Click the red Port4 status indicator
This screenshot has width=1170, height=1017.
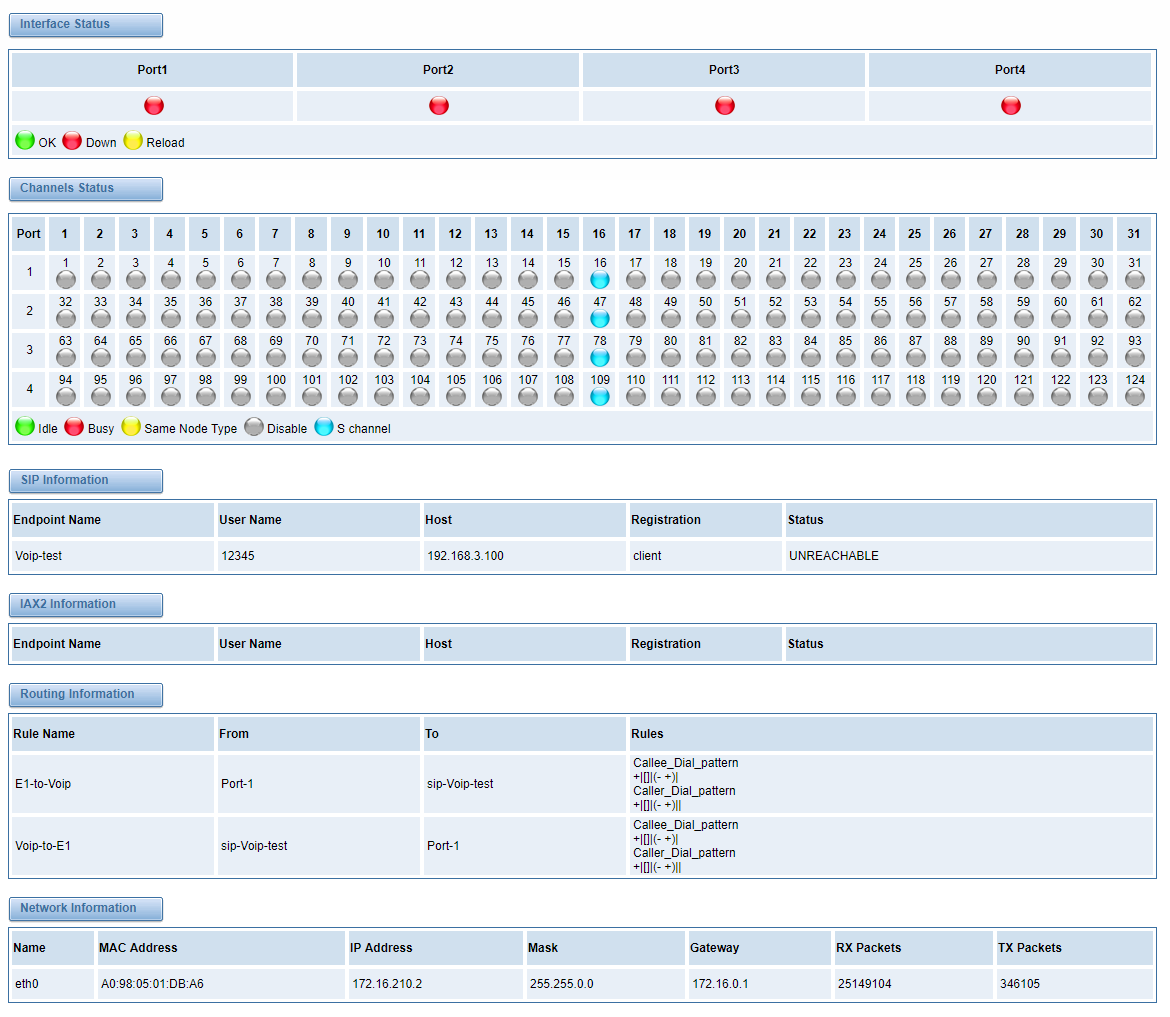1010,105
